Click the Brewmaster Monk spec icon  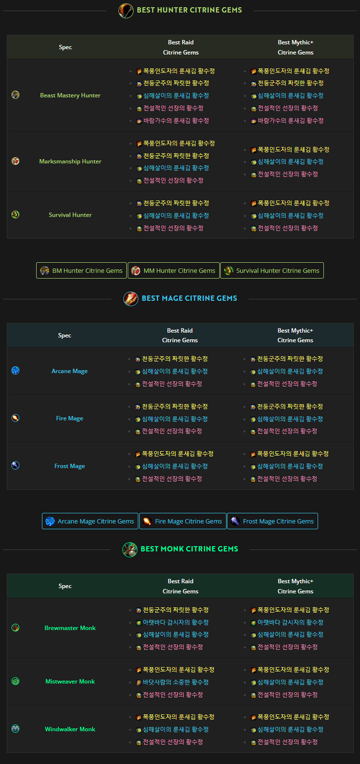15,628
